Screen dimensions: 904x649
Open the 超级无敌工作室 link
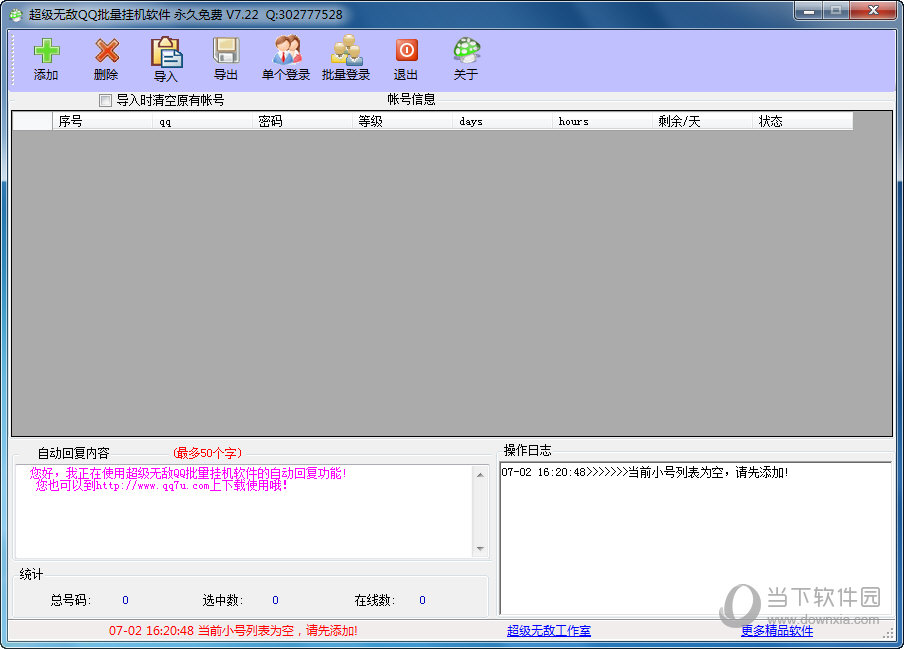point(549,631)
